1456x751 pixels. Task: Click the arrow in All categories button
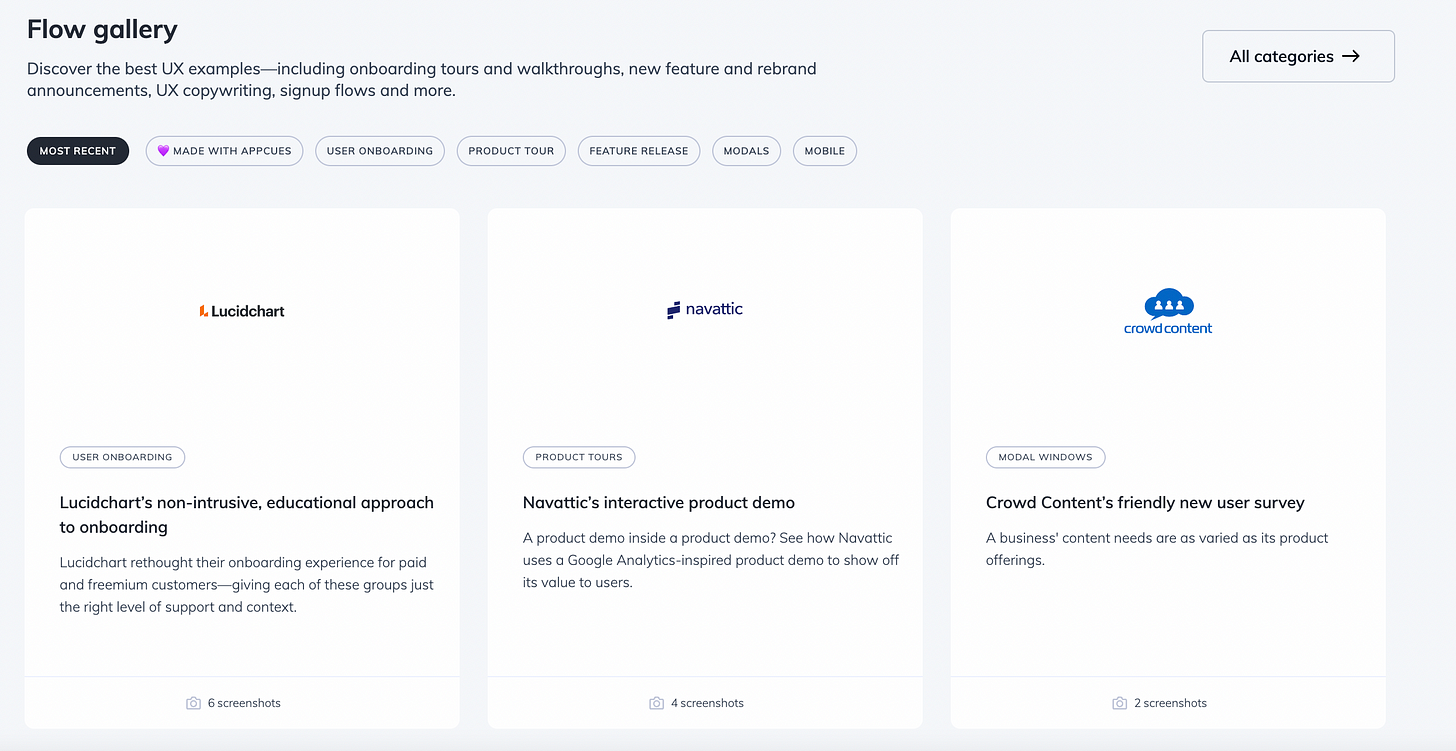pyautogui.click(x=1351, y=56)
